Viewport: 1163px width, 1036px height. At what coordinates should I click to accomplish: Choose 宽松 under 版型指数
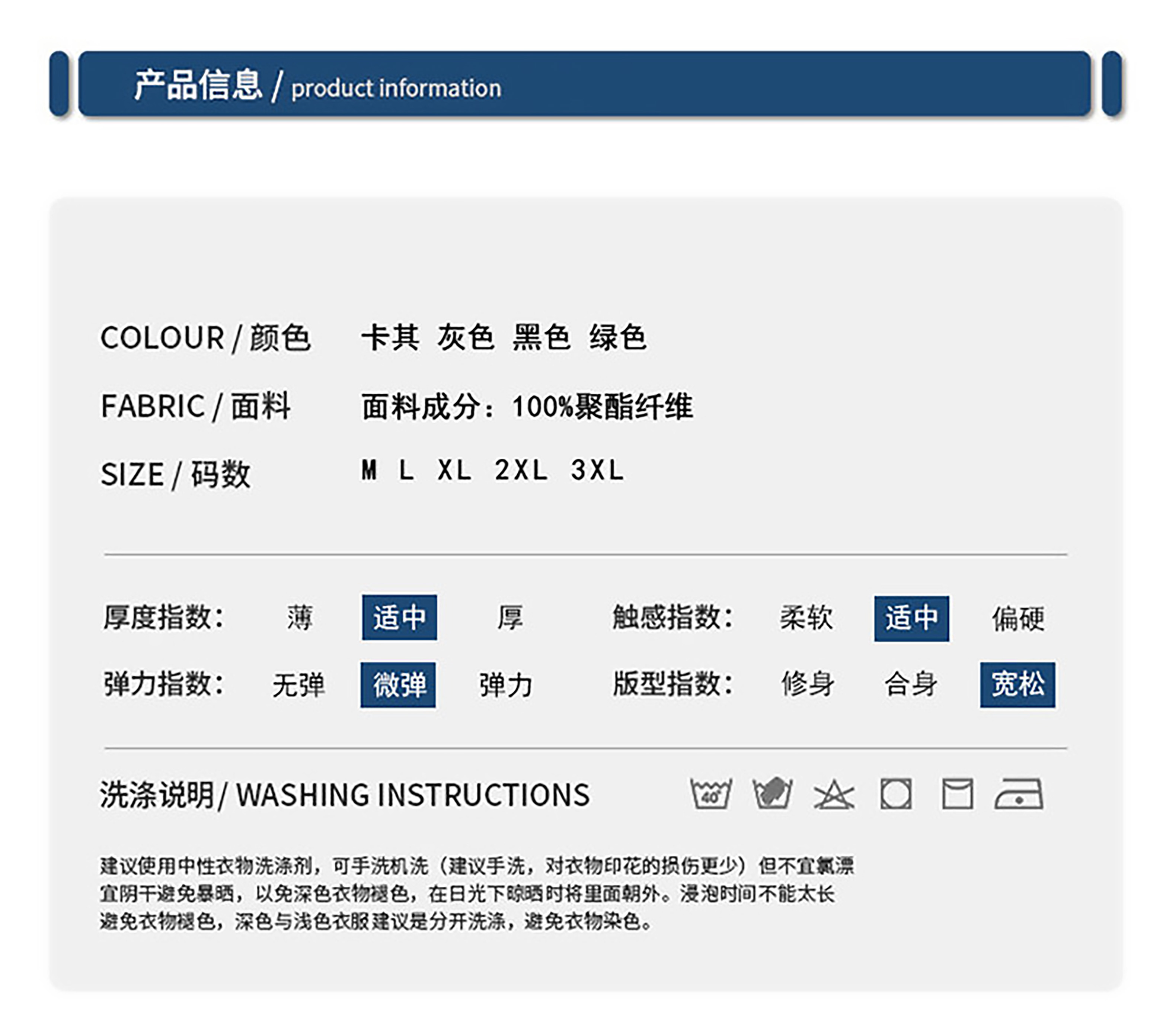(1017, 685)
